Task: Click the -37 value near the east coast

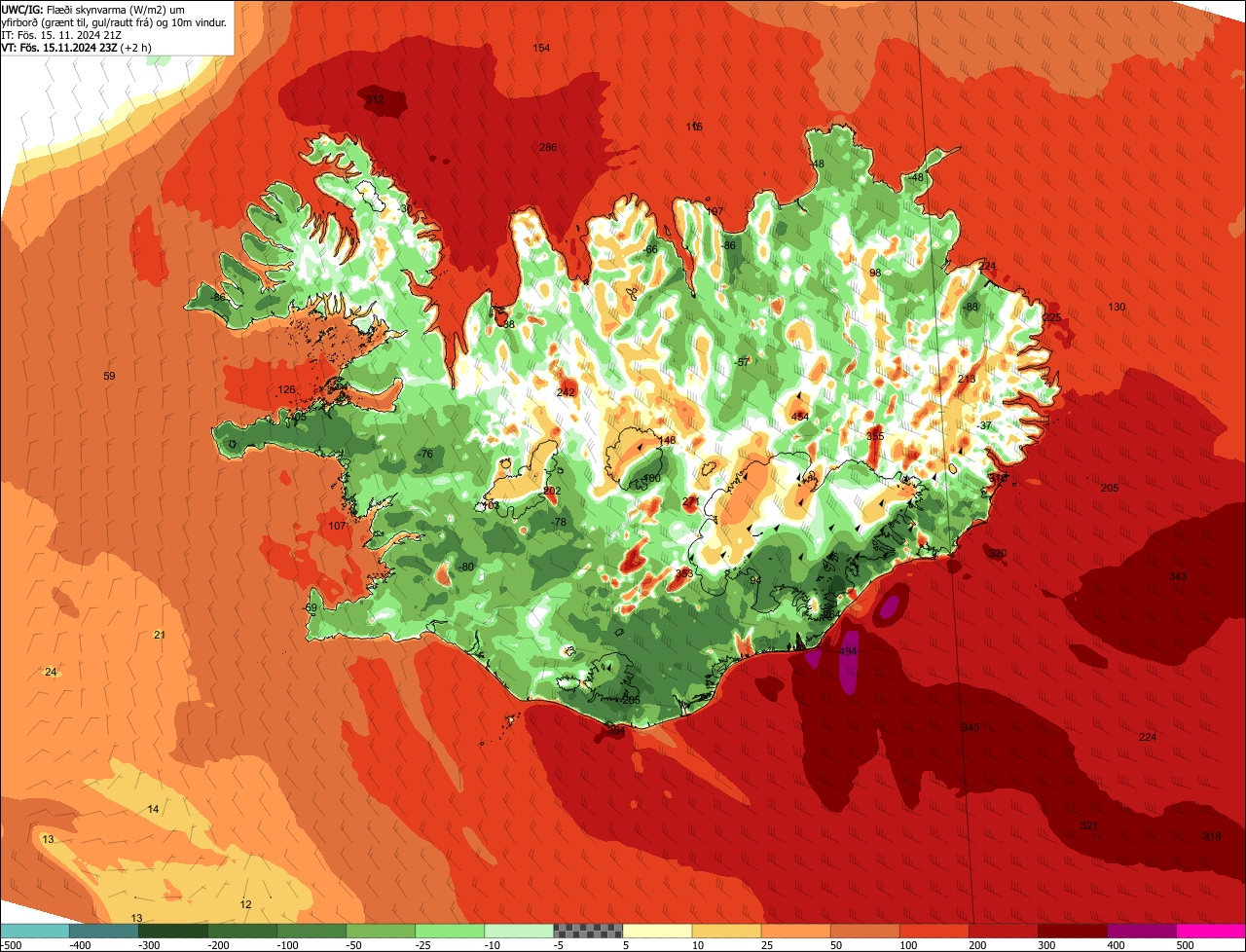Action: click(x=983, y=425)
